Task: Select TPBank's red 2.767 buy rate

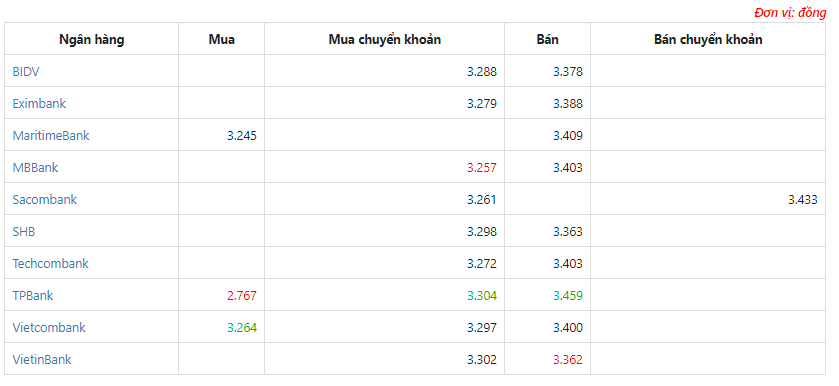Action: [242, 296]
